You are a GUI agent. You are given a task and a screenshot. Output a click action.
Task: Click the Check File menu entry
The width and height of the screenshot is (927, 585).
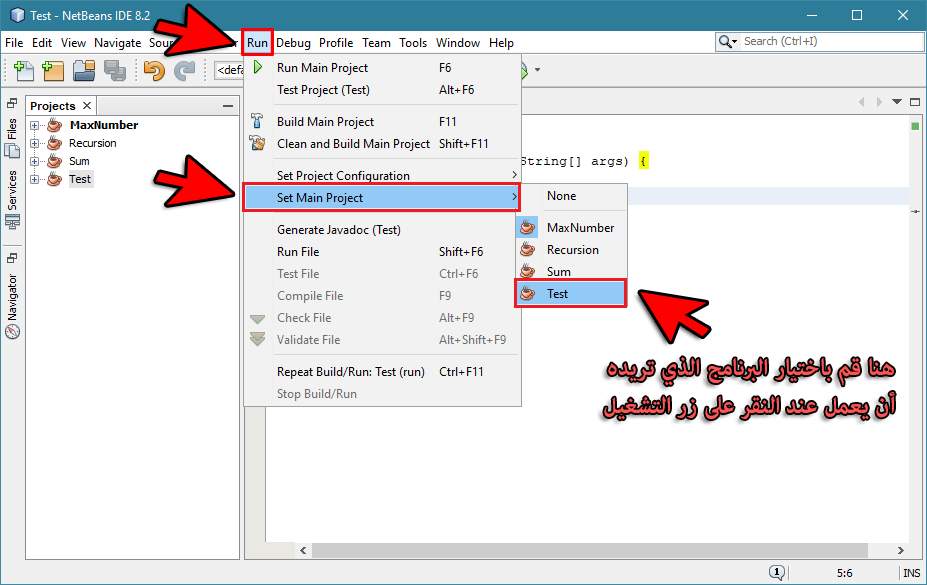(x=383, y=318)
